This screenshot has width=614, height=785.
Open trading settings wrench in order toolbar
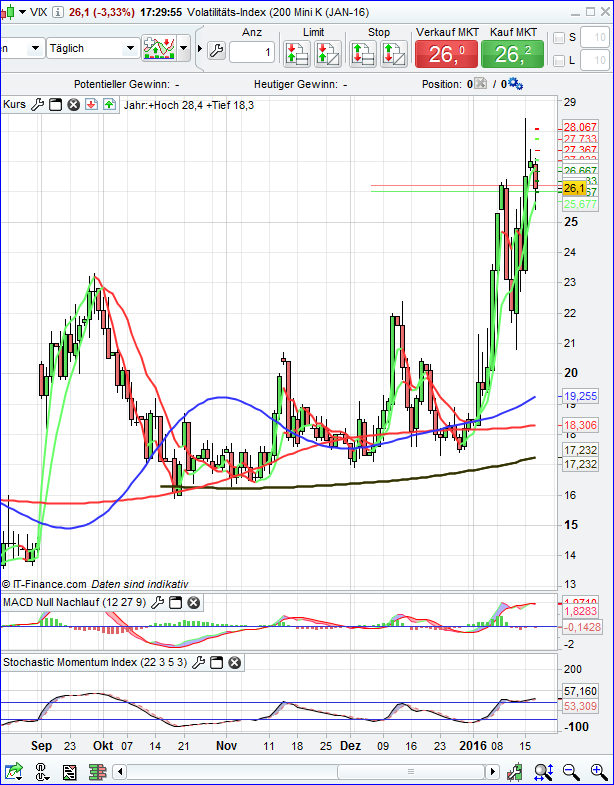pos(216,50)
